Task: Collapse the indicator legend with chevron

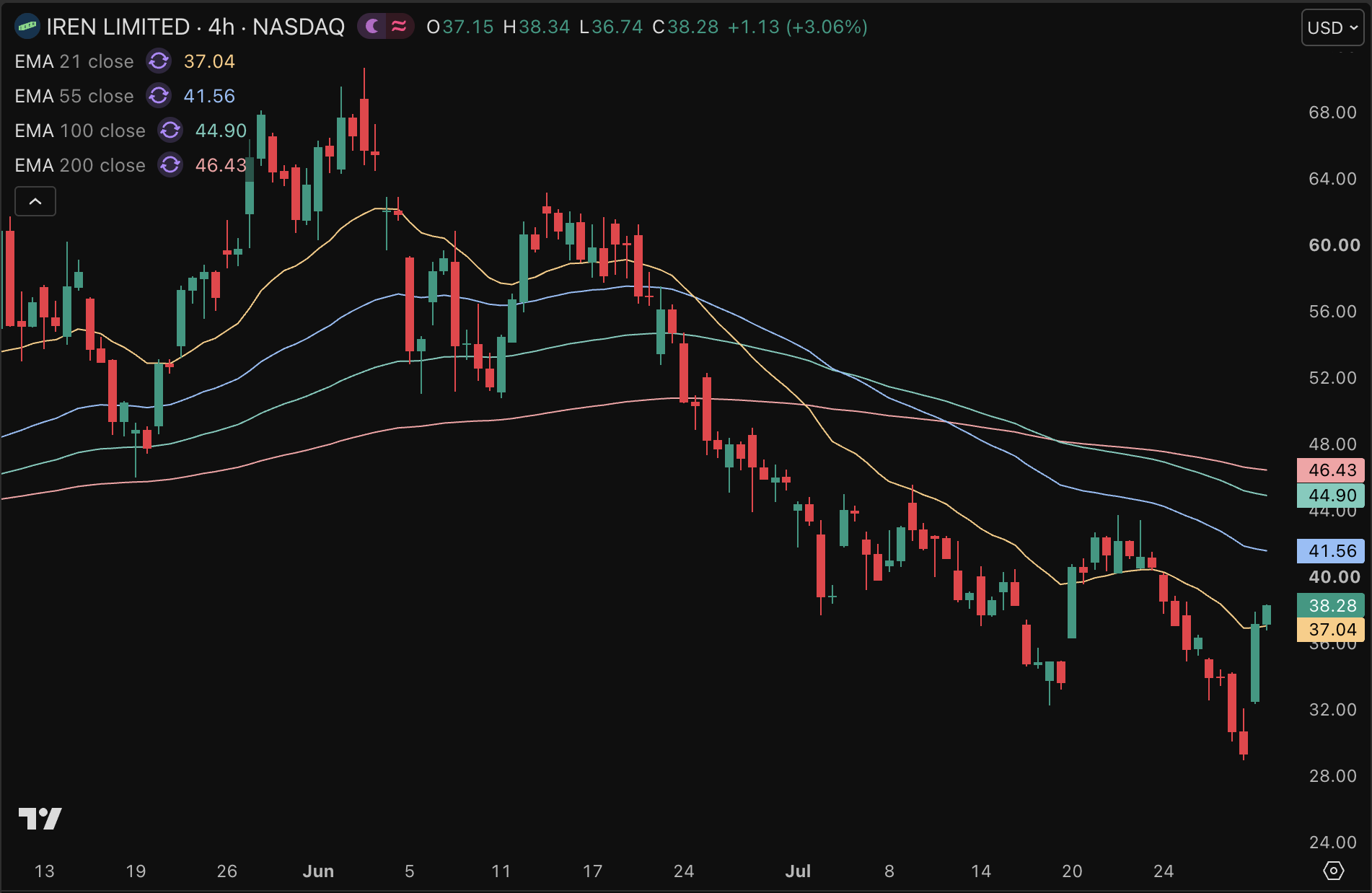Action: coord(35,201)
